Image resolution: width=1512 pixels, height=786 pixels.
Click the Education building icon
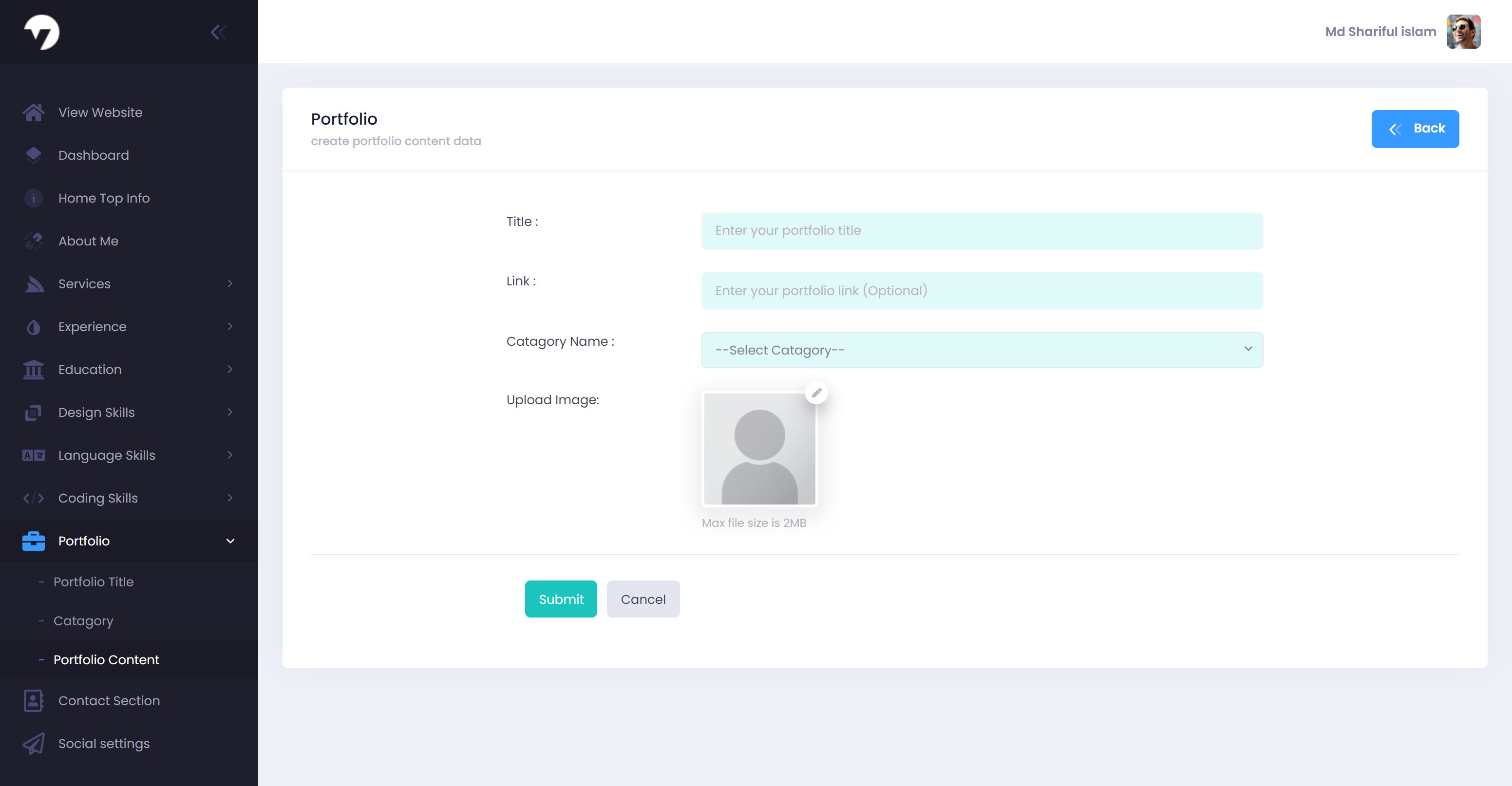coord(34,369)
